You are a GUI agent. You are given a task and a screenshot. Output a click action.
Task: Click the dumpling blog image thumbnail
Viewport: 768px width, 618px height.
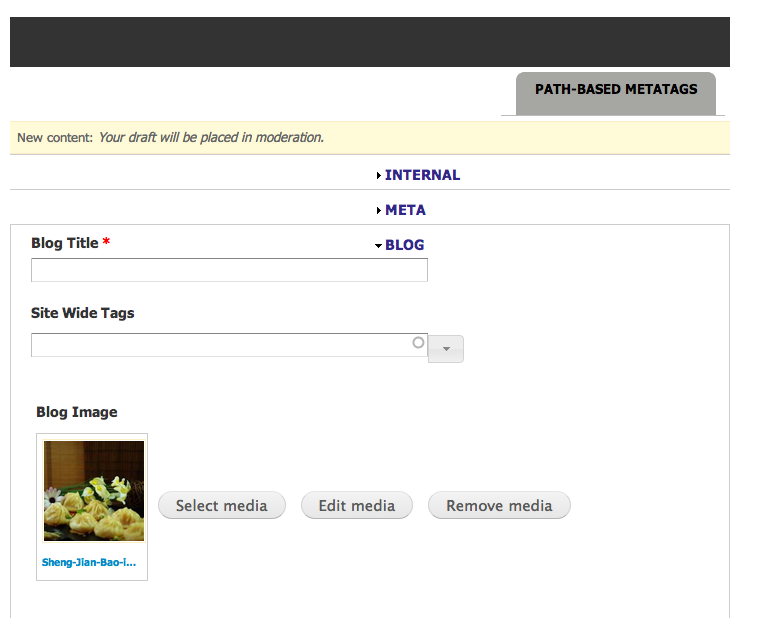pyautogui.click(x=94, y=491)
